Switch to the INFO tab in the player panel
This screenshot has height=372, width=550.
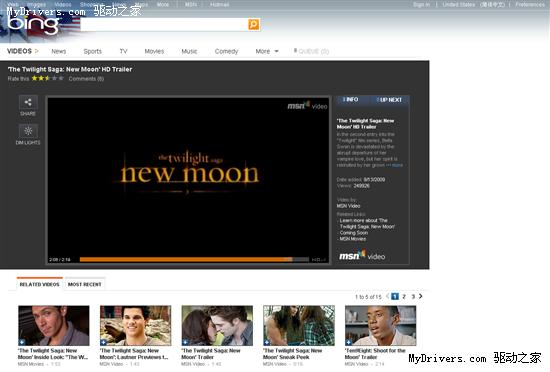click(x=351, y=100)
